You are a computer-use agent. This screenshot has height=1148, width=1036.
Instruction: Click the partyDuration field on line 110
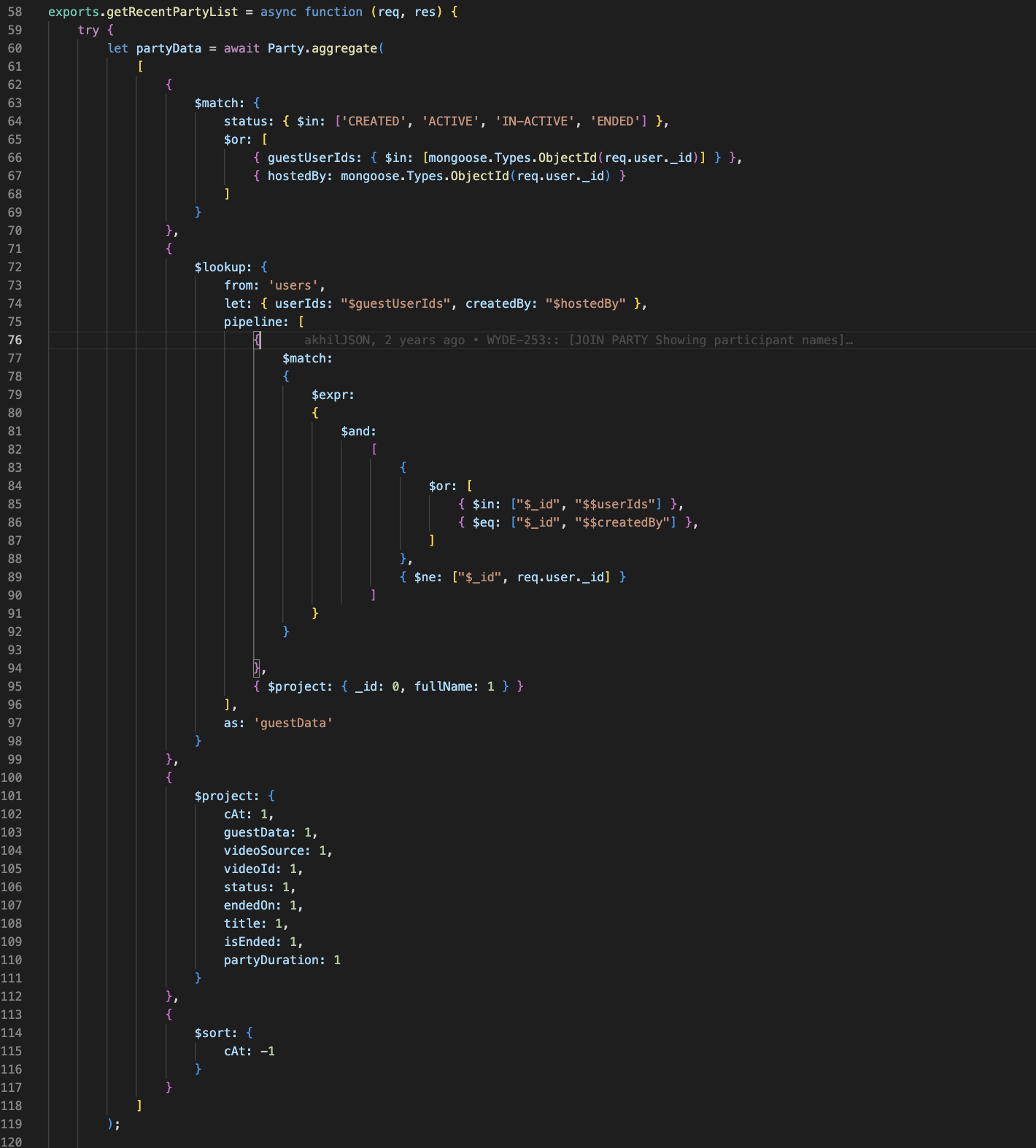(x=271, y=960)
